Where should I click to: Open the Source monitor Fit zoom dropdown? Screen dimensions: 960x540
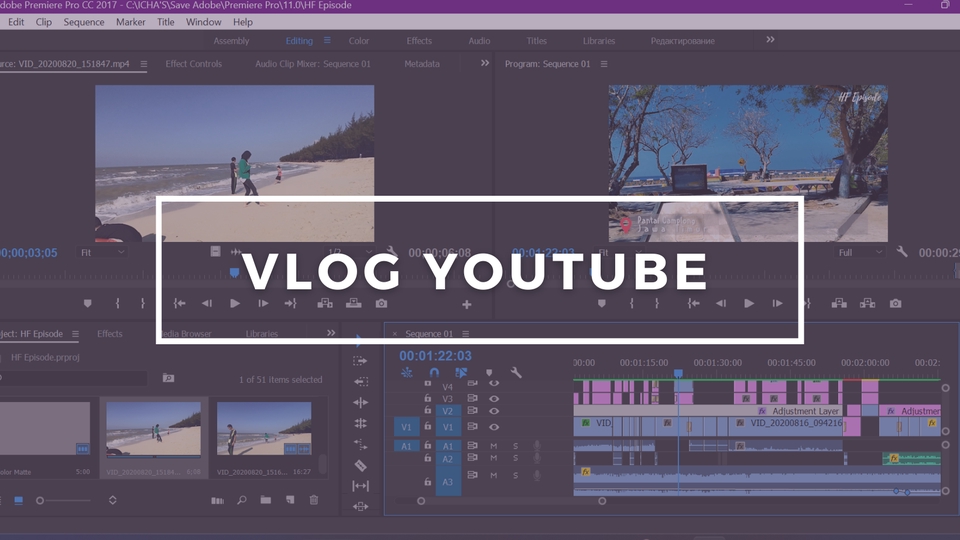(x=102, y=252)
